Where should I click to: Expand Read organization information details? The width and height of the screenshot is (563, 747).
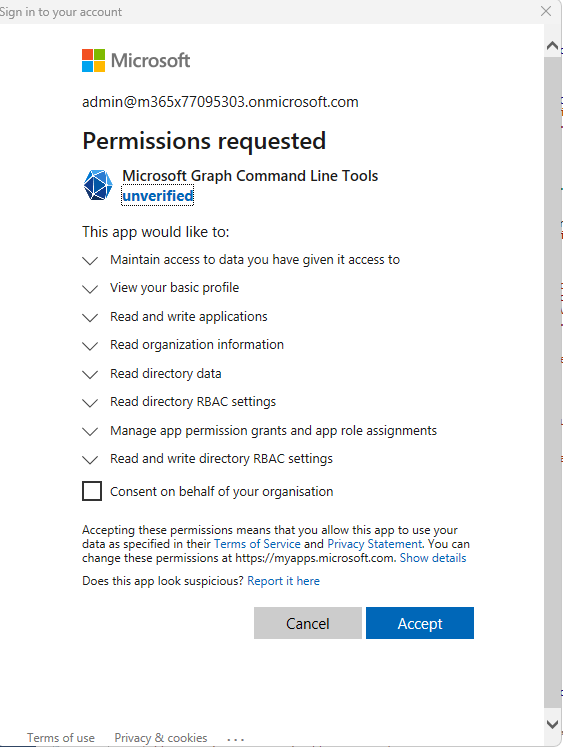(90, 346)
